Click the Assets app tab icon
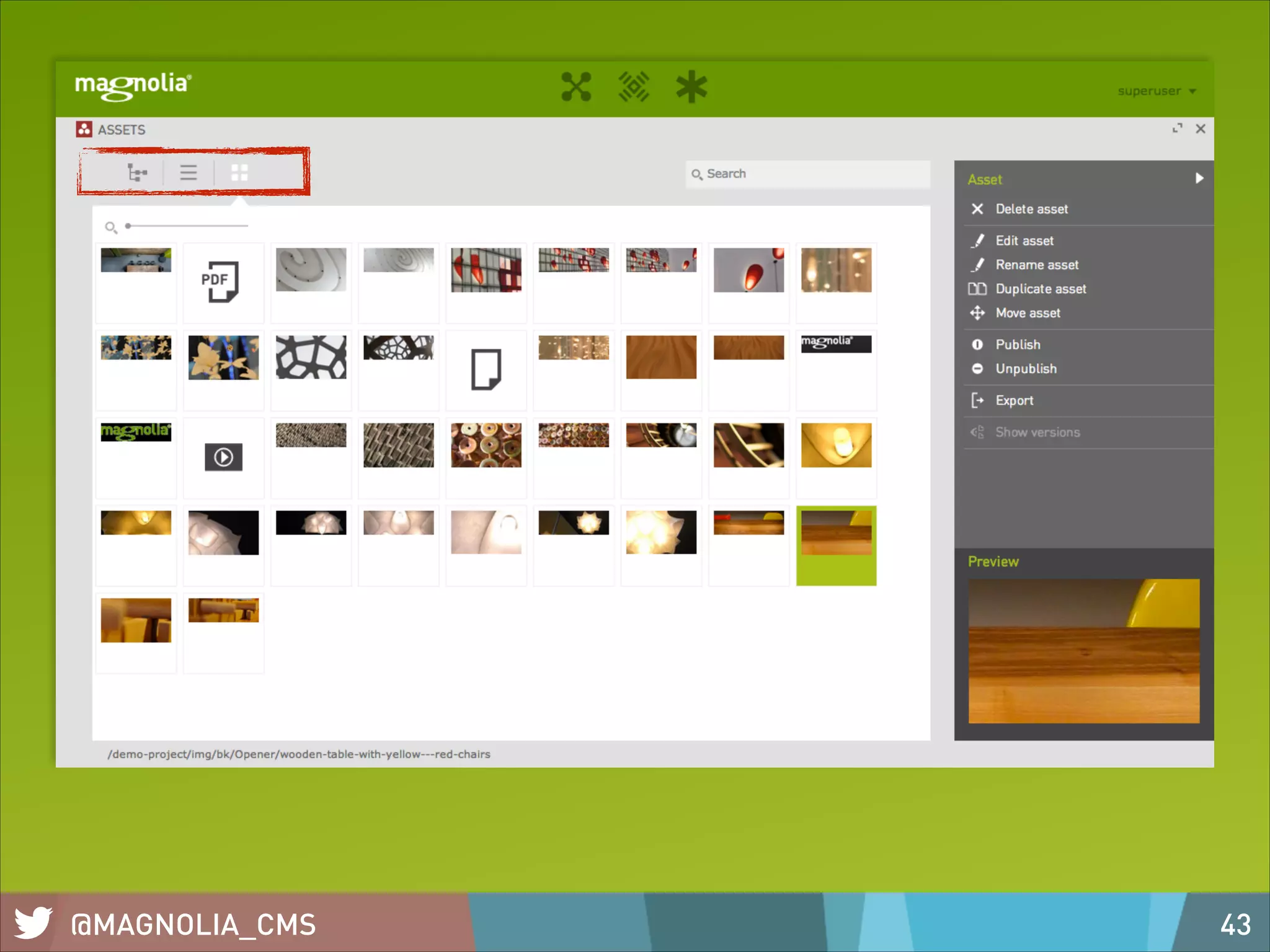Viewport: 1270px width, 952px height. (84, 130)
